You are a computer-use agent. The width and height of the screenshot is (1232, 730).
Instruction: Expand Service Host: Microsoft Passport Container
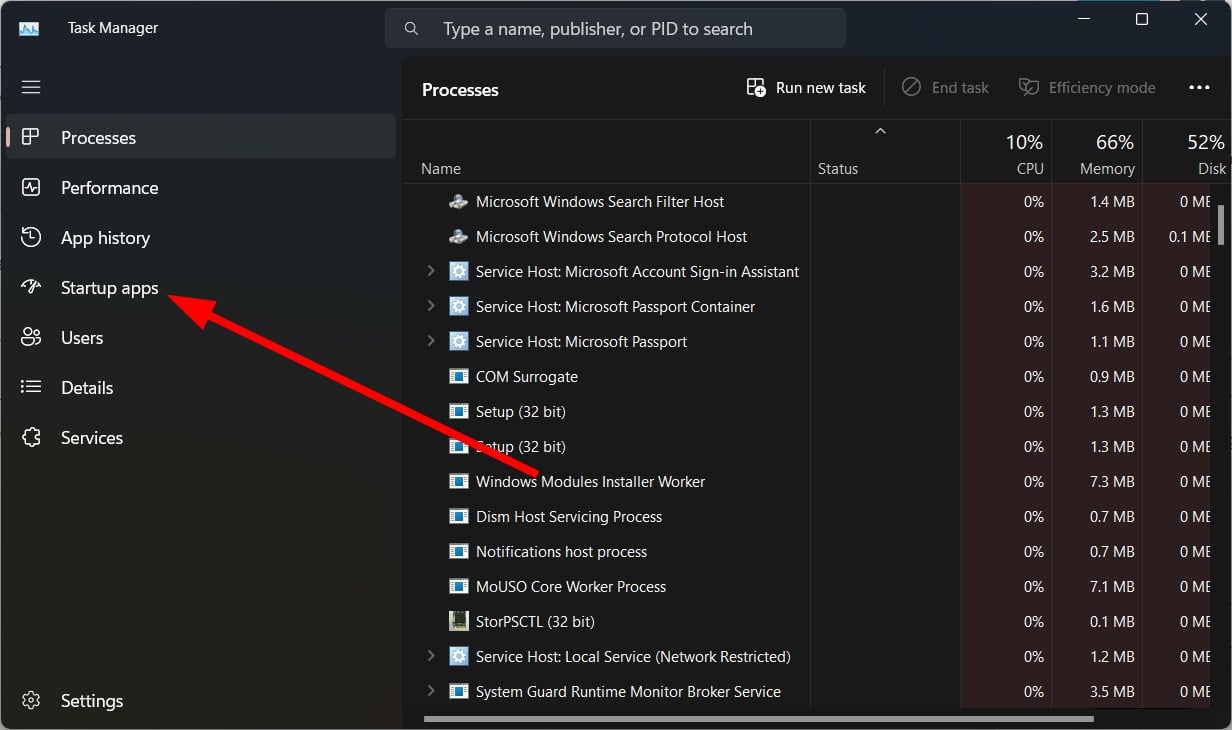pos(431,306)
